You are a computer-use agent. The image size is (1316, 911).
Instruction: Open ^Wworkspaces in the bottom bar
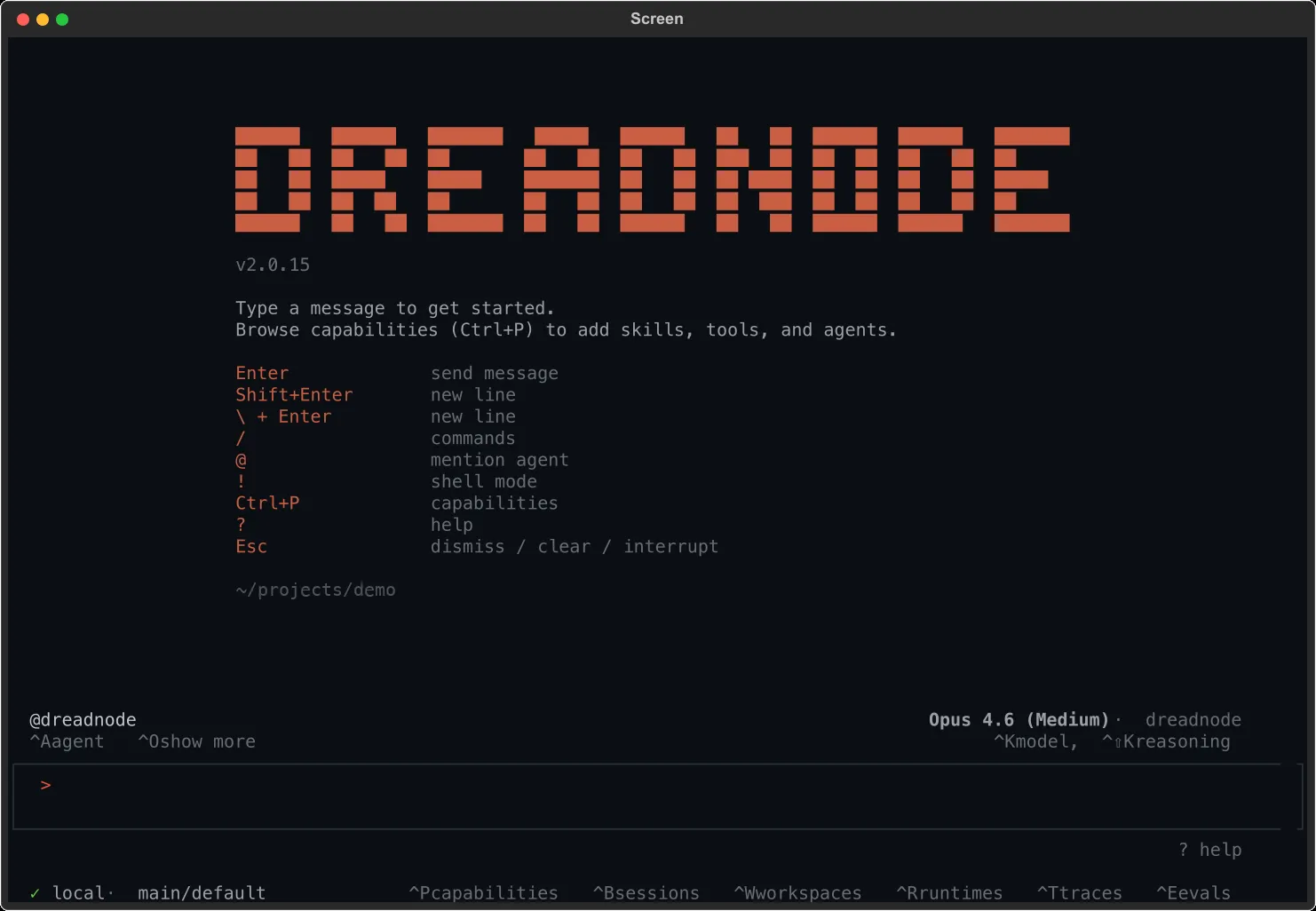click(797, 893)
